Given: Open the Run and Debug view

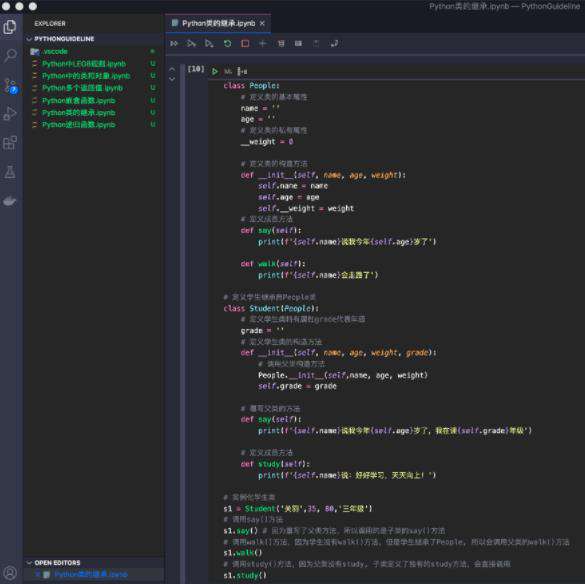Looking at the screenshot, I should (10, 113).
